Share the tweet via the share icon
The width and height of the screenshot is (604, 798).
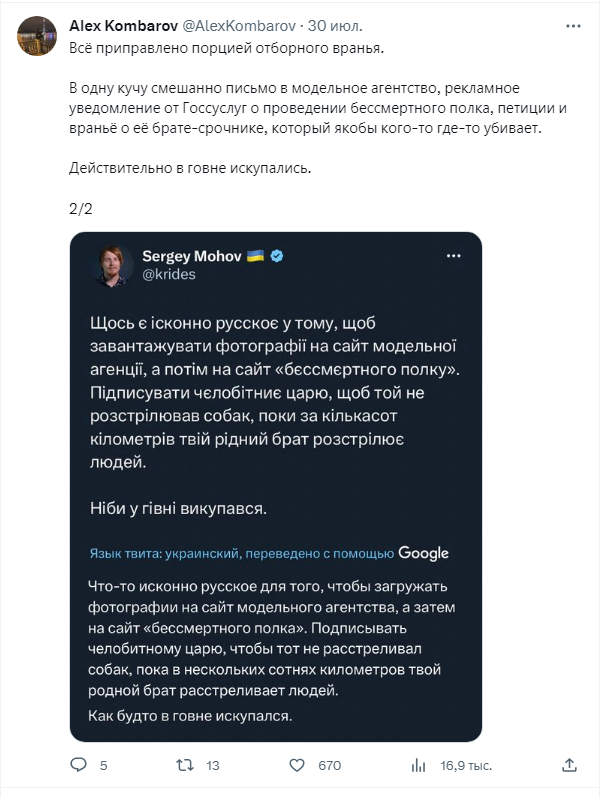[x=570, y=765]
